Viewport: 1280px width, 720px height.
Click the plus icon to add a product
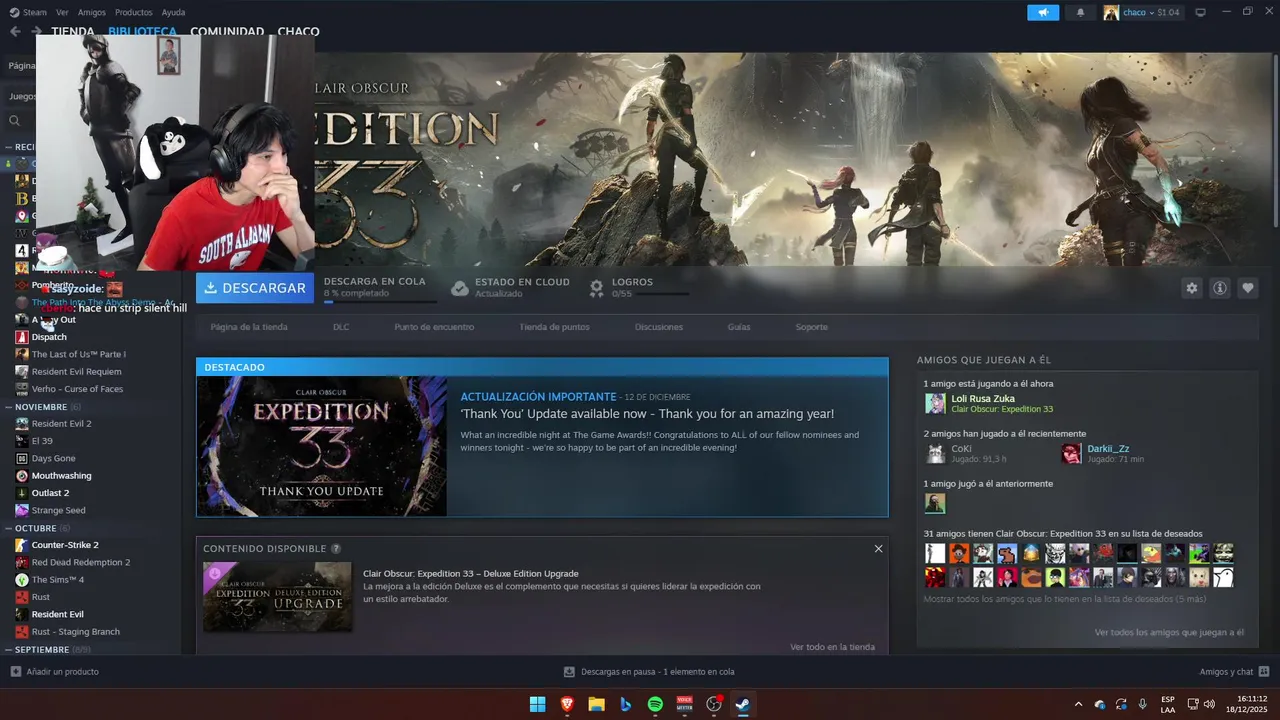click(x=15, y=672)
